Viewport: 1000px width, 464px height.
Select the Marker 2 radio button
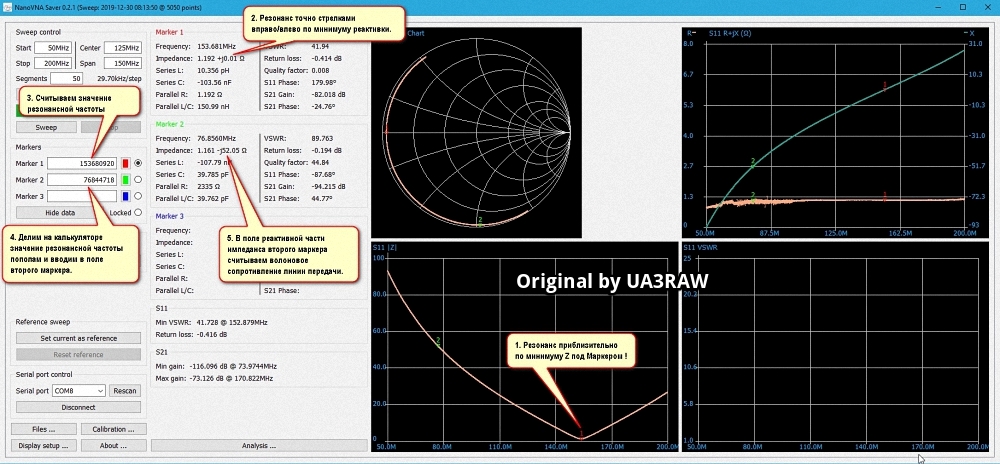[x=138, y=180]
